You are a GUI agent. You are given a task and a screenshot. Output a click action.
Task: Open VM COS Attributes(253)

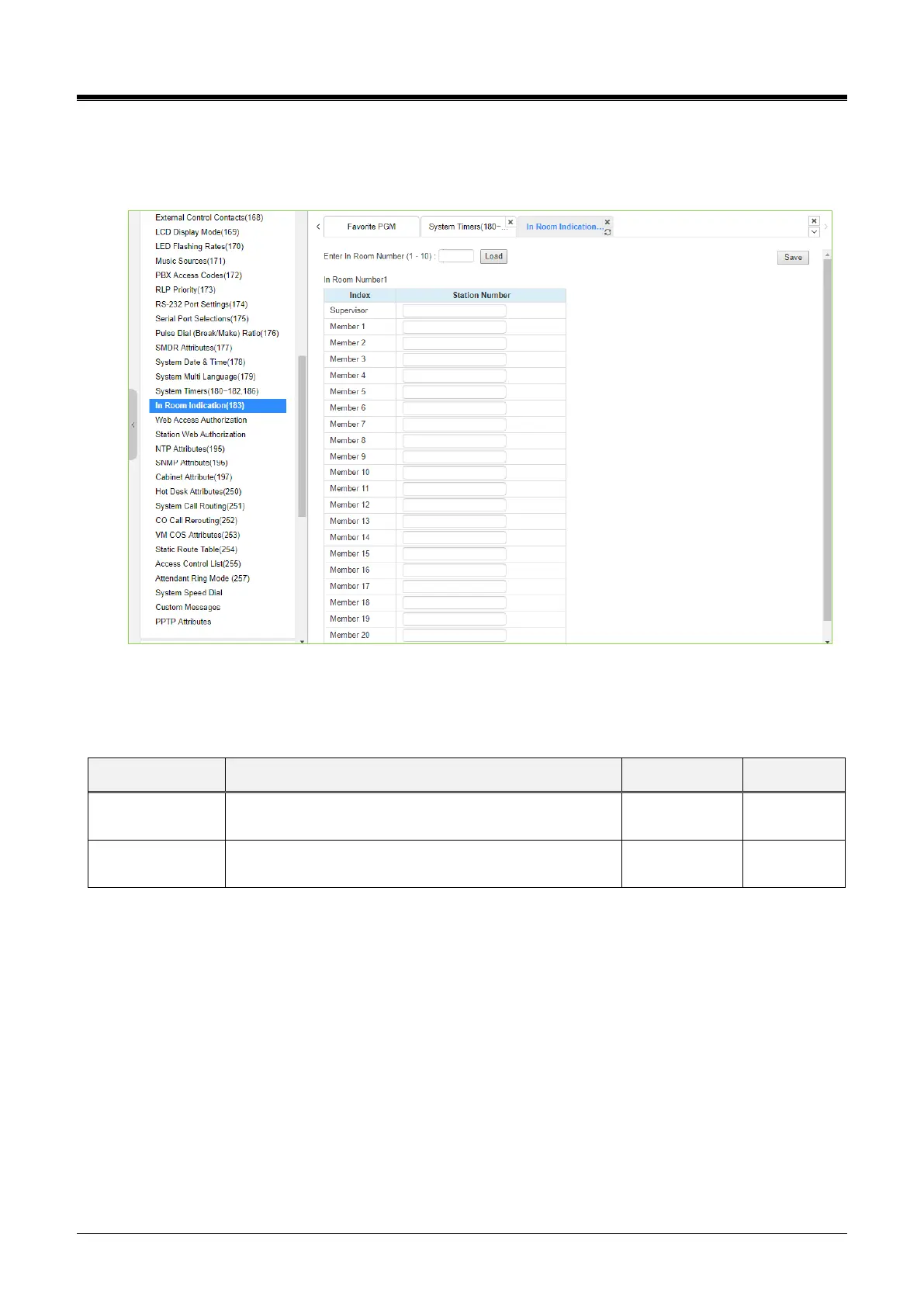(198, 536)
